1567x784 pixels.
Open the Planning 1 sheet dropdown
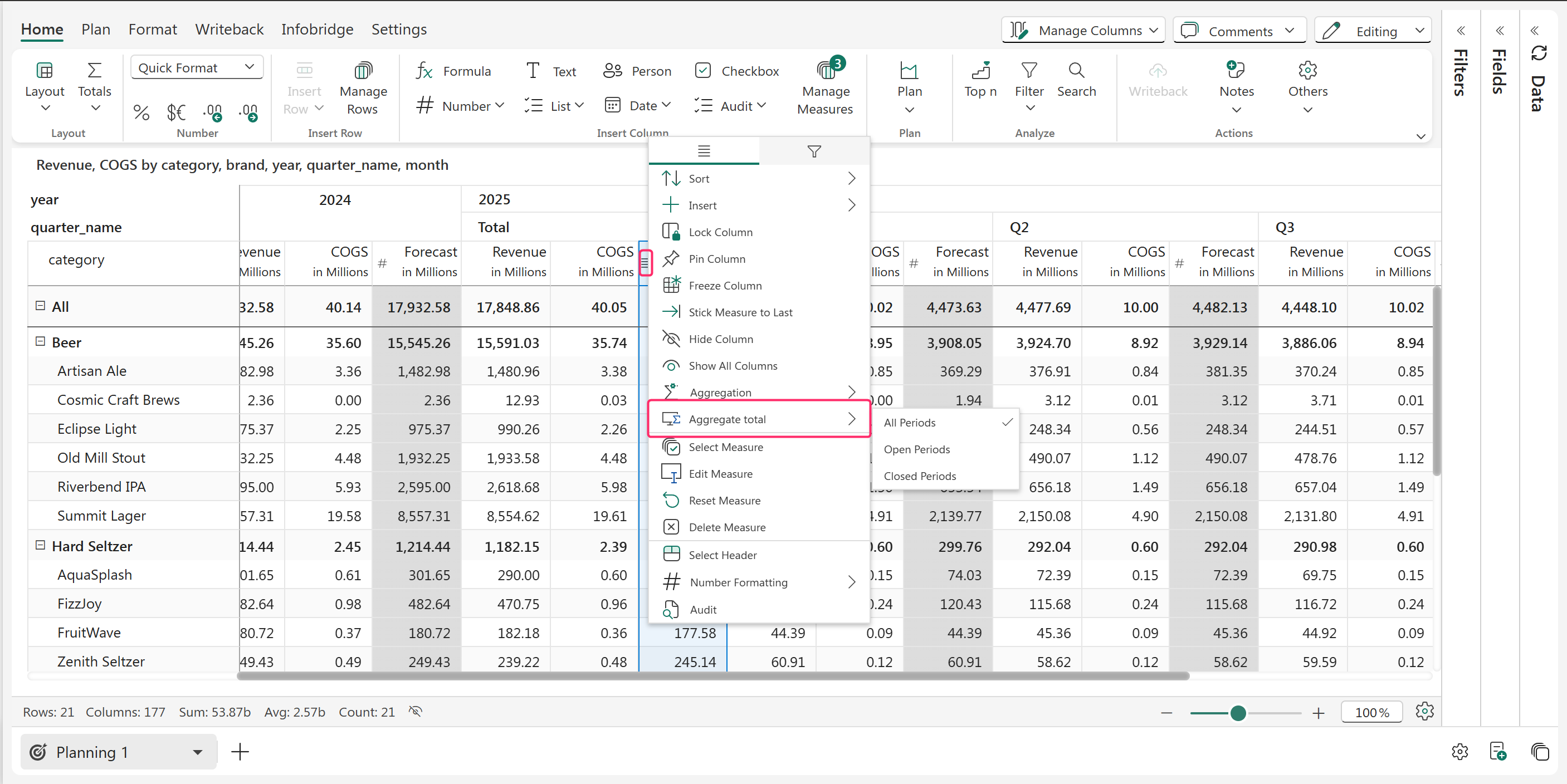[x=197, y=752]
